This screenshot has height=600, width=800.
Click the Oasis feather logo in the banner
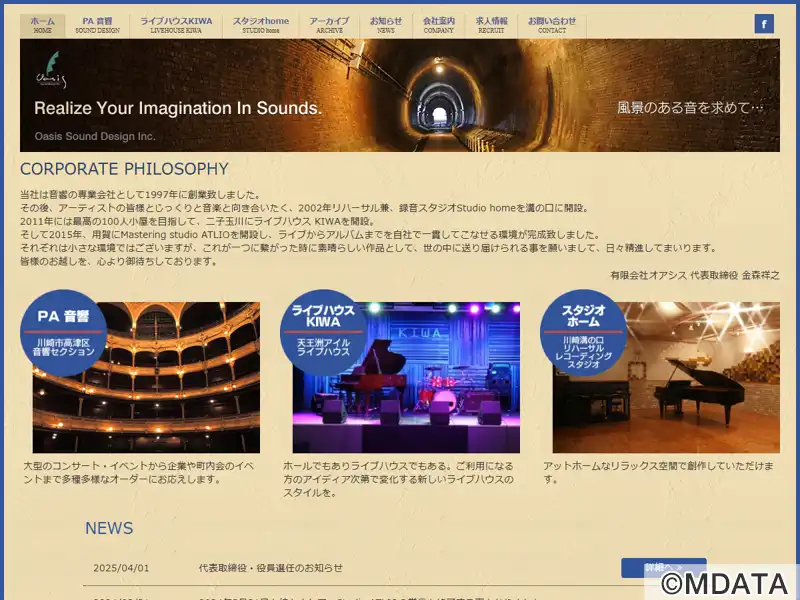[x=51, y=70]
